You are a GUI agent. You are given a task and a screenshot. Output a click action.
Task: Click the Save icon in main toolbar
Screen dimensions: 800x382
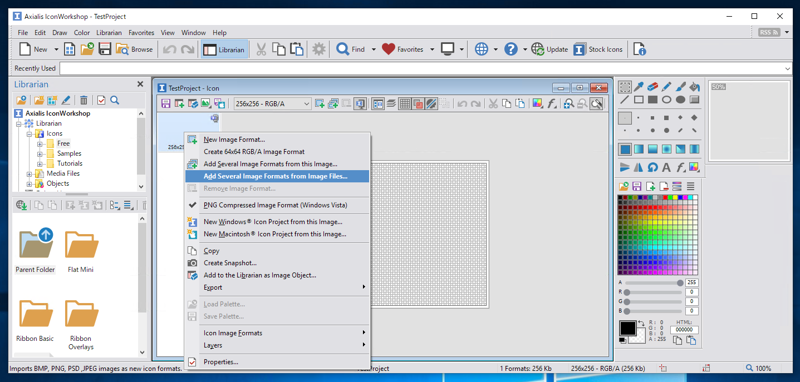tap(105, 49)
